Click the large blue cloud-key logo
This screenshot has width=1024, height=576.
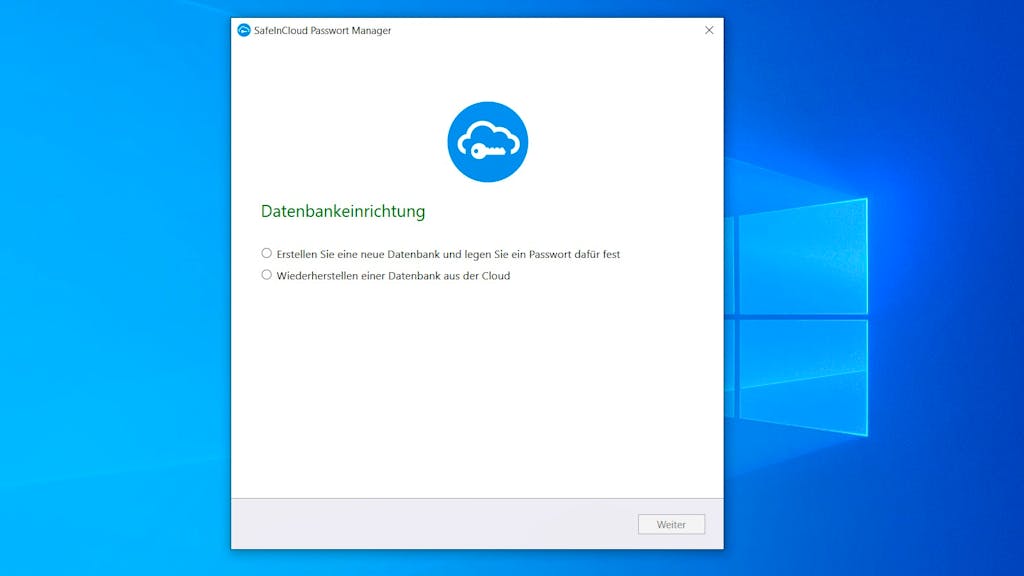487,142
